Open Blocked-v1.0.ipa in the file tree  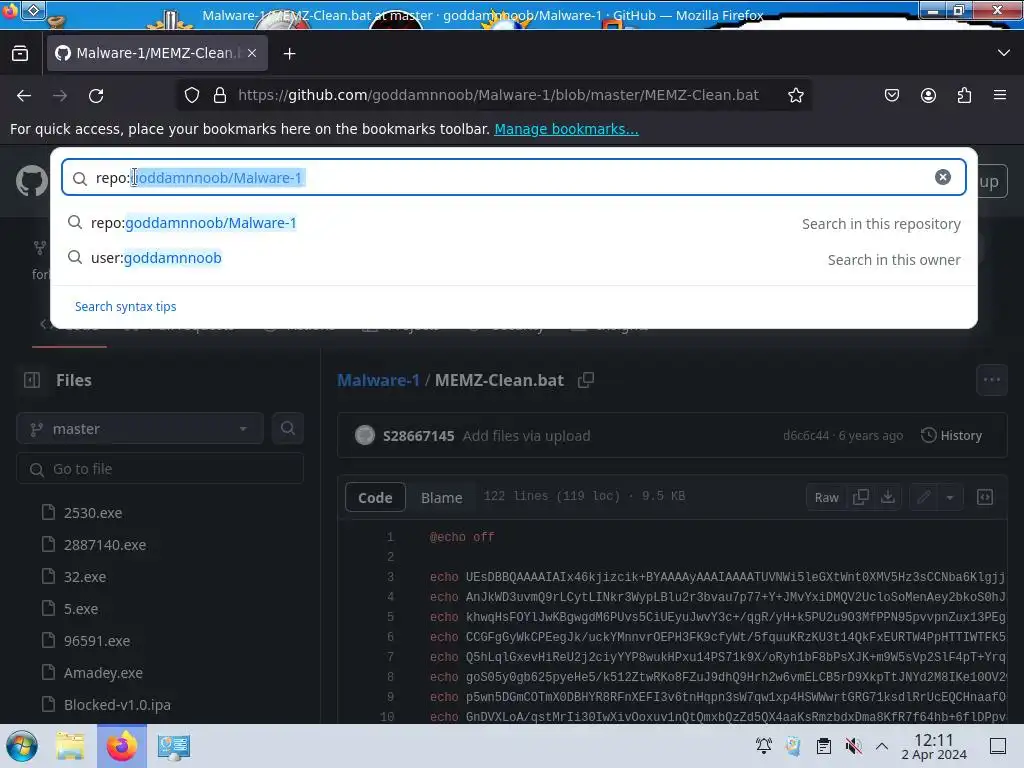pyautogui.click(x=117, y=705)
